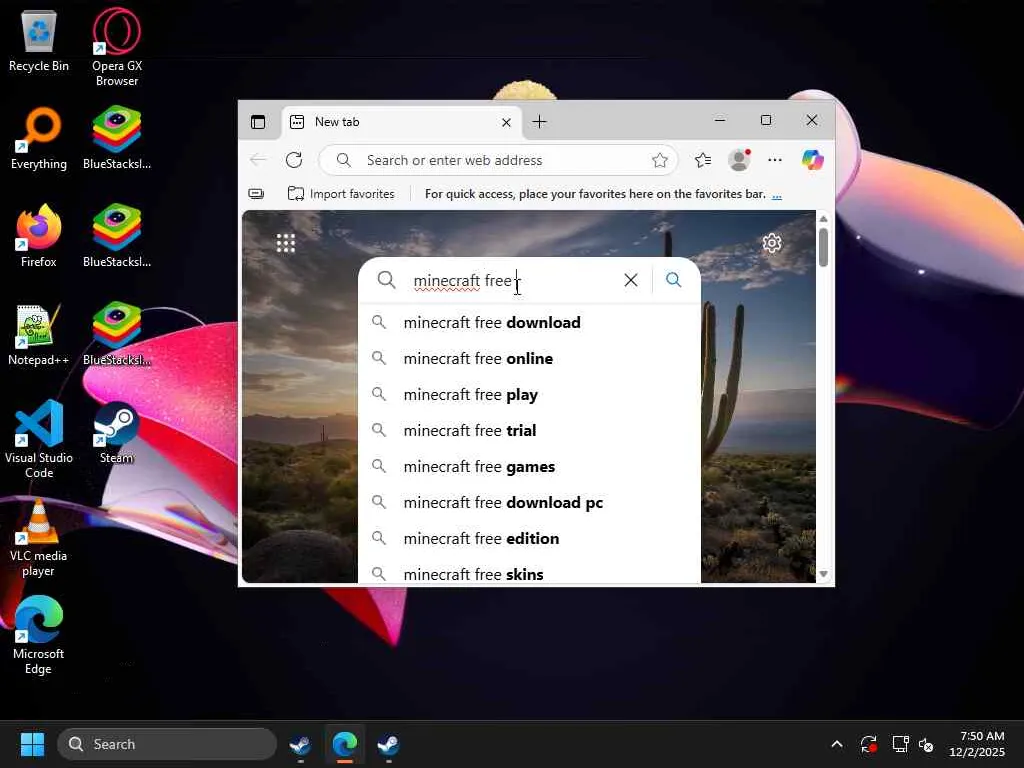The width and height of the screenshot is (1024, 768).
Task: Click the Edge back arrow
Action: (x=258, y=160)
